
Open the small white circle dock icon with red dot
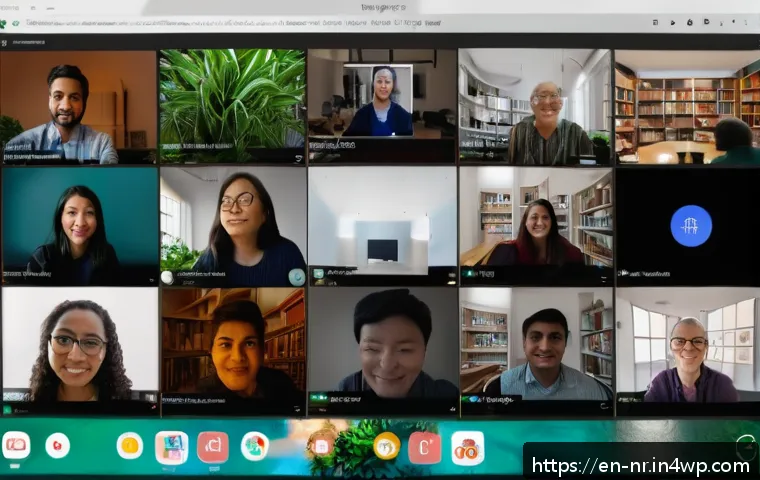click(x=58, y=446)
